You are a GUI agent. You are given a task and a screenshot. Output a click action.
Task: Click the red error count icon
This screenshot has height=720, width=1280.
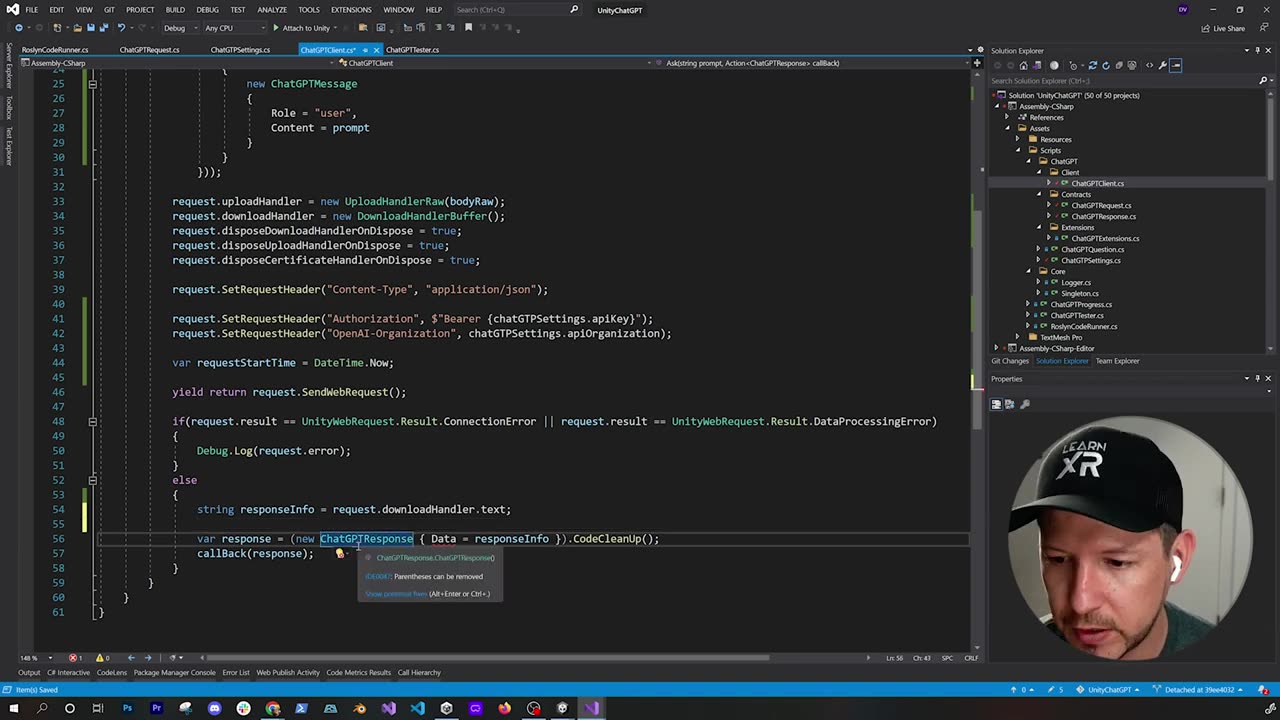tap(73, 658)
